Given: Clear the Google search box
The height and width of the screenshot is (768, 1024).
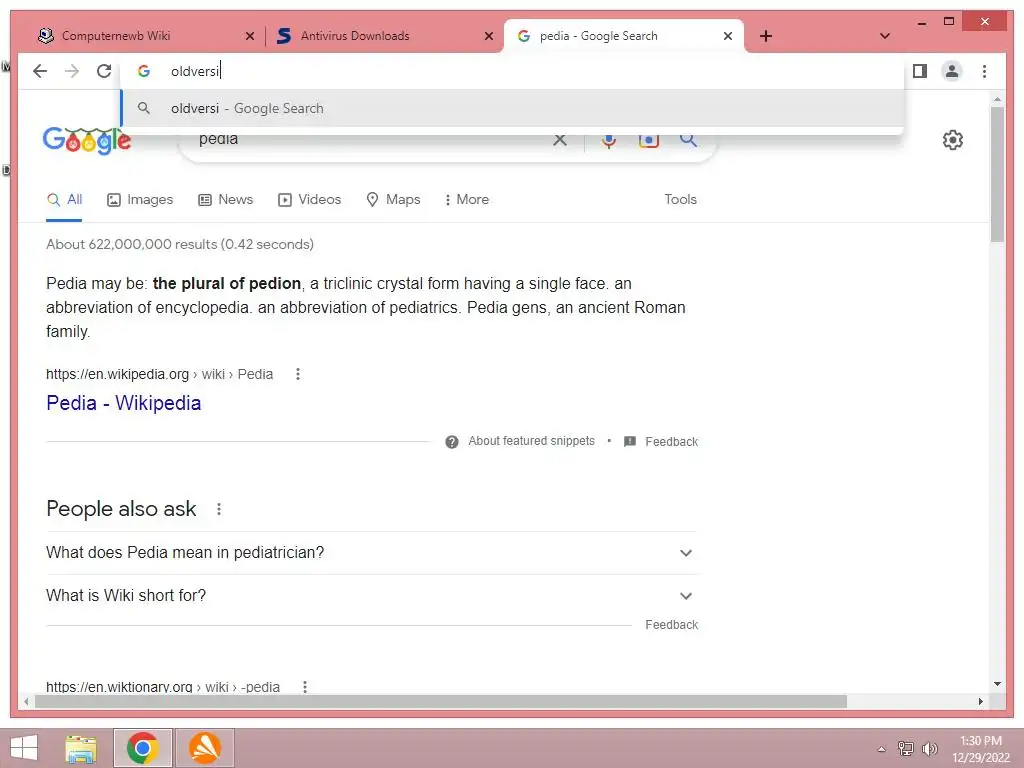Looking at the screenshot, I should click(x=560, y=139).
